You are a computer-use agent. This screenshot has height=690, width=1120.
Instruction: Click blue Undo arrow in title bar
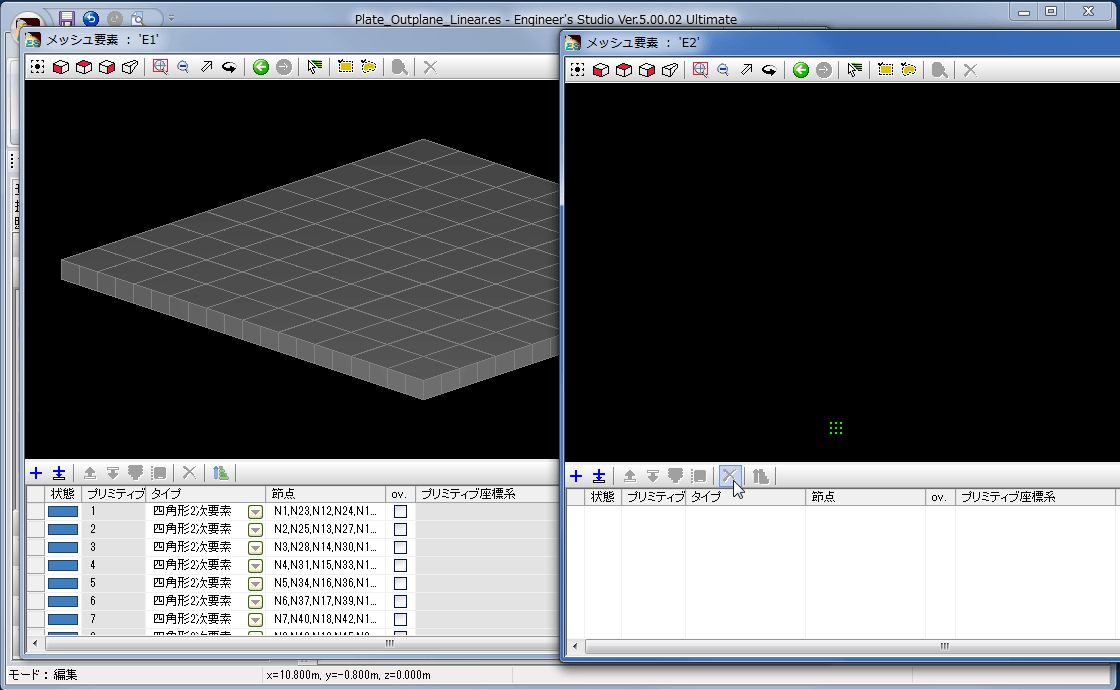tap(91, 18)
